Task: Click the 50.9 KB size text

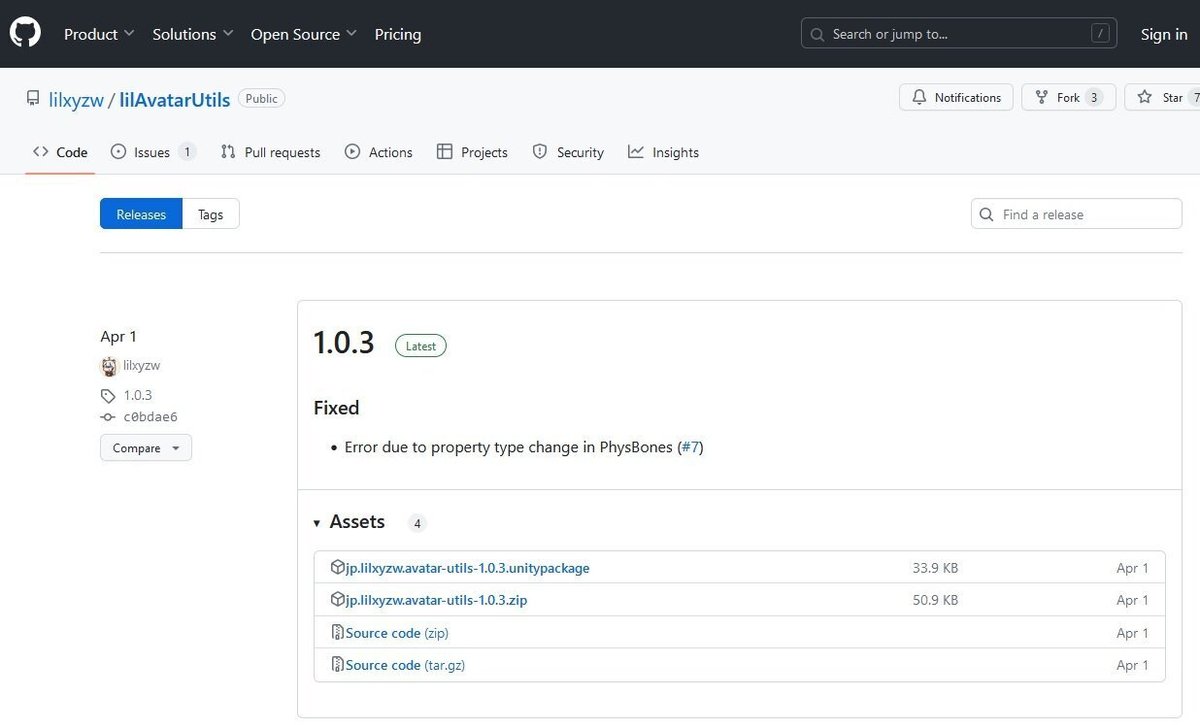Action: [935, 600]
